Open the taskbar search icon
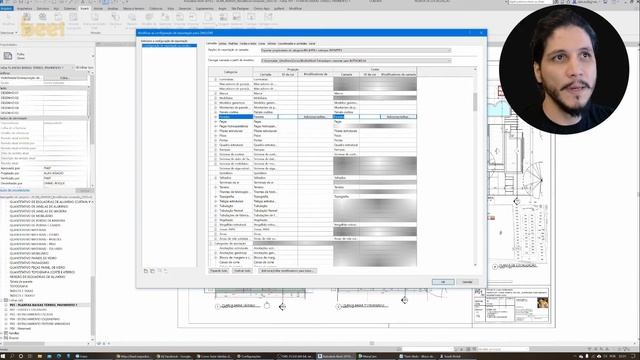Image resolution: width=640 pixels, height=360 pixels. pos(11,356)
